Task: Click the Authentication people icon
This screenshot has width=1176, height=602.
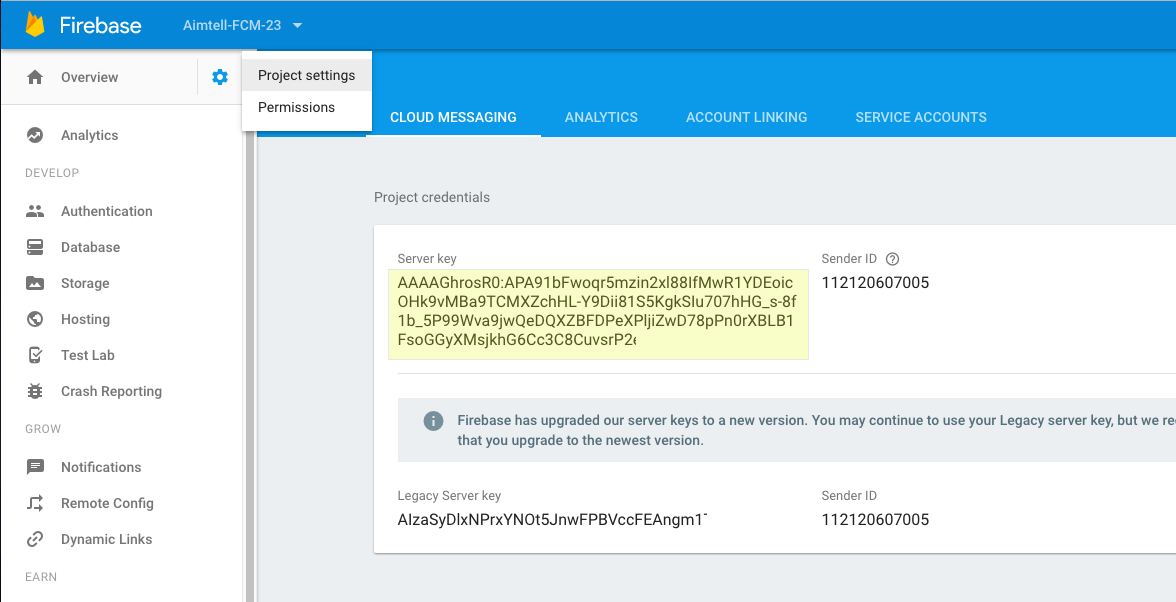Action: coord(35,211)
